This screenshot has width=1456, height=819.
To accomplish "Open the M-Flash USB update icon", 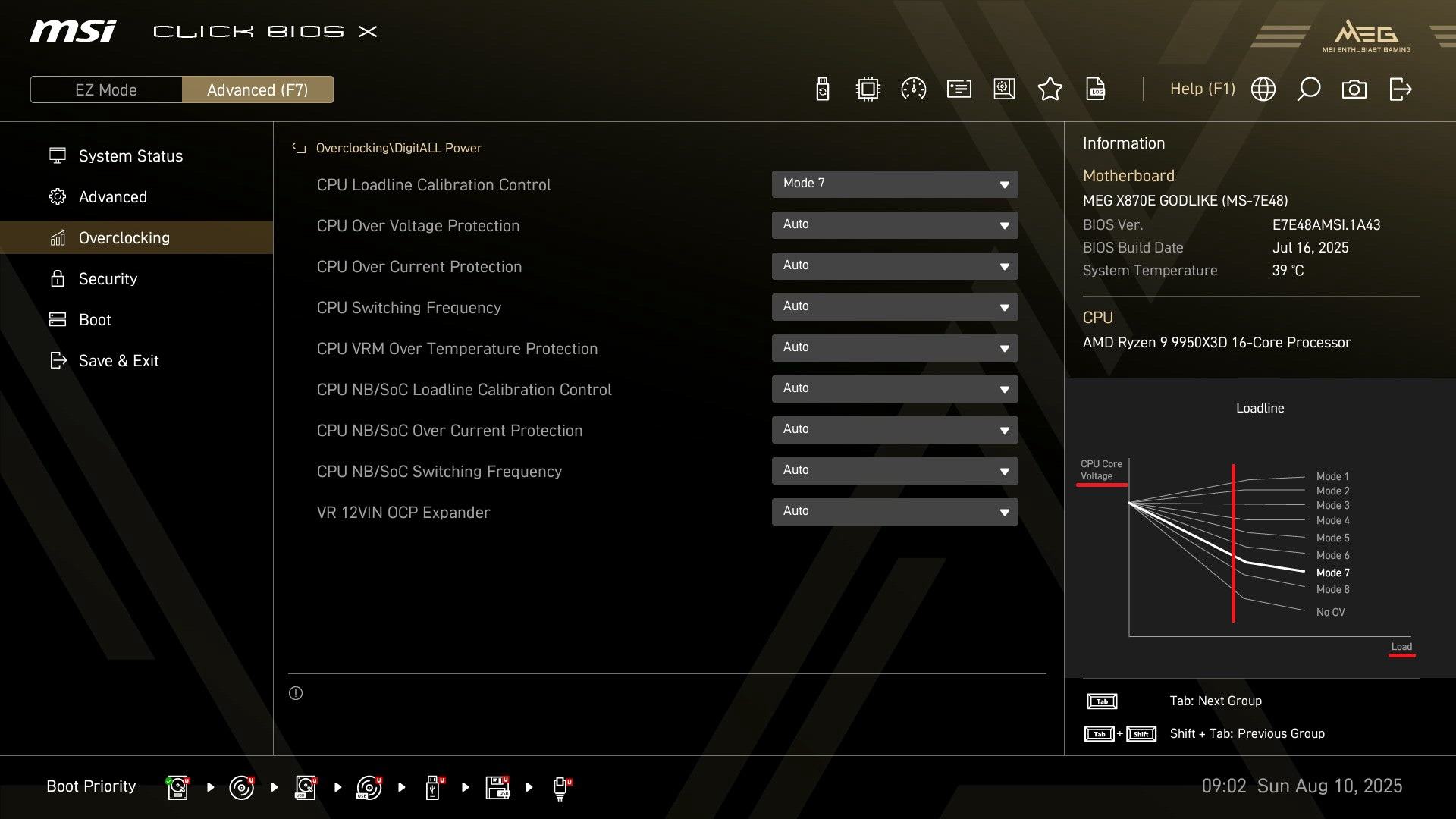I will (x=822, y=89).
